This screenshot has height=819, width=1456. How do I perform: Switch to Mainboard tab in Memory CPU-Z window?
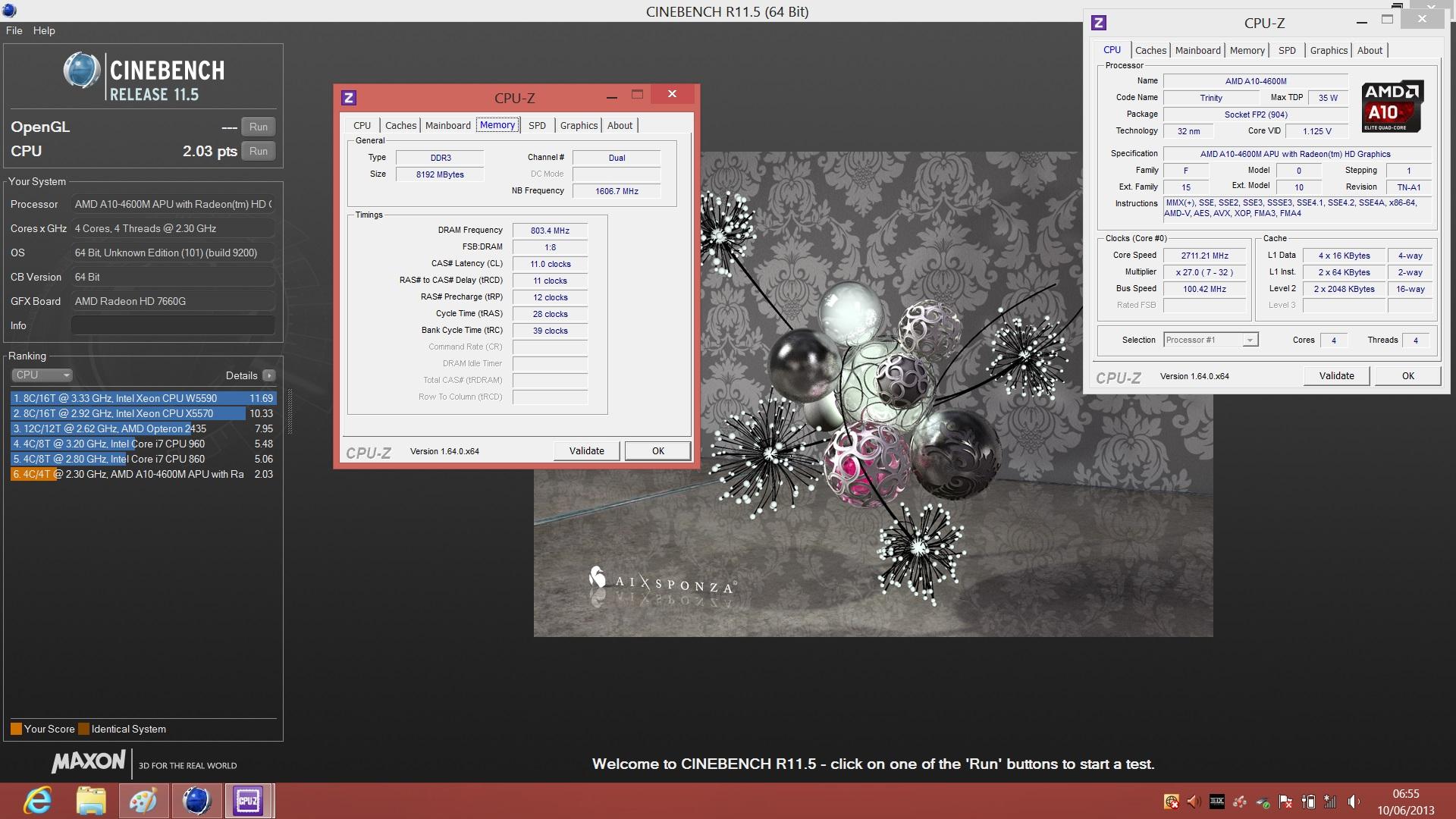[x=447, y=125]
